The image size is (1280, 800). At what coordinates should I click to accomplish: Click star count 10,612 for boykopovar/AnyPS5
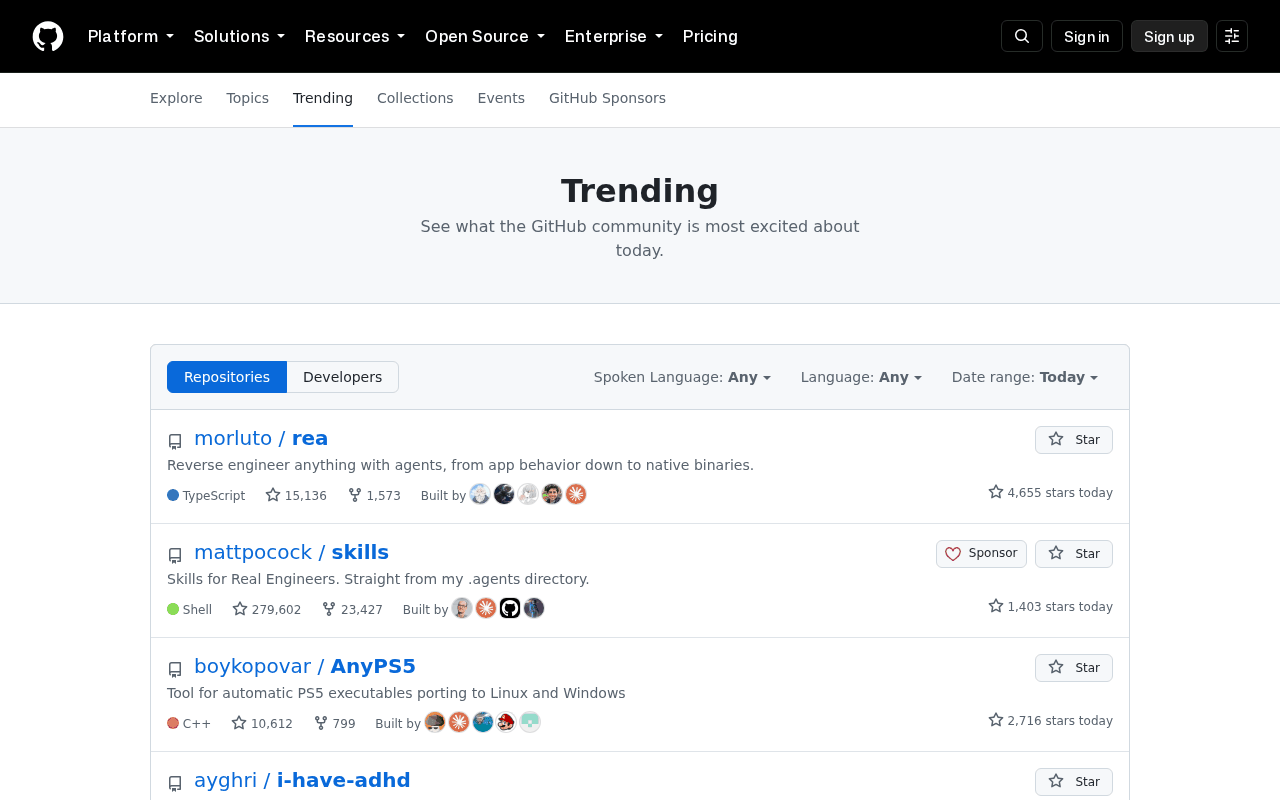(x=262, y=723)
